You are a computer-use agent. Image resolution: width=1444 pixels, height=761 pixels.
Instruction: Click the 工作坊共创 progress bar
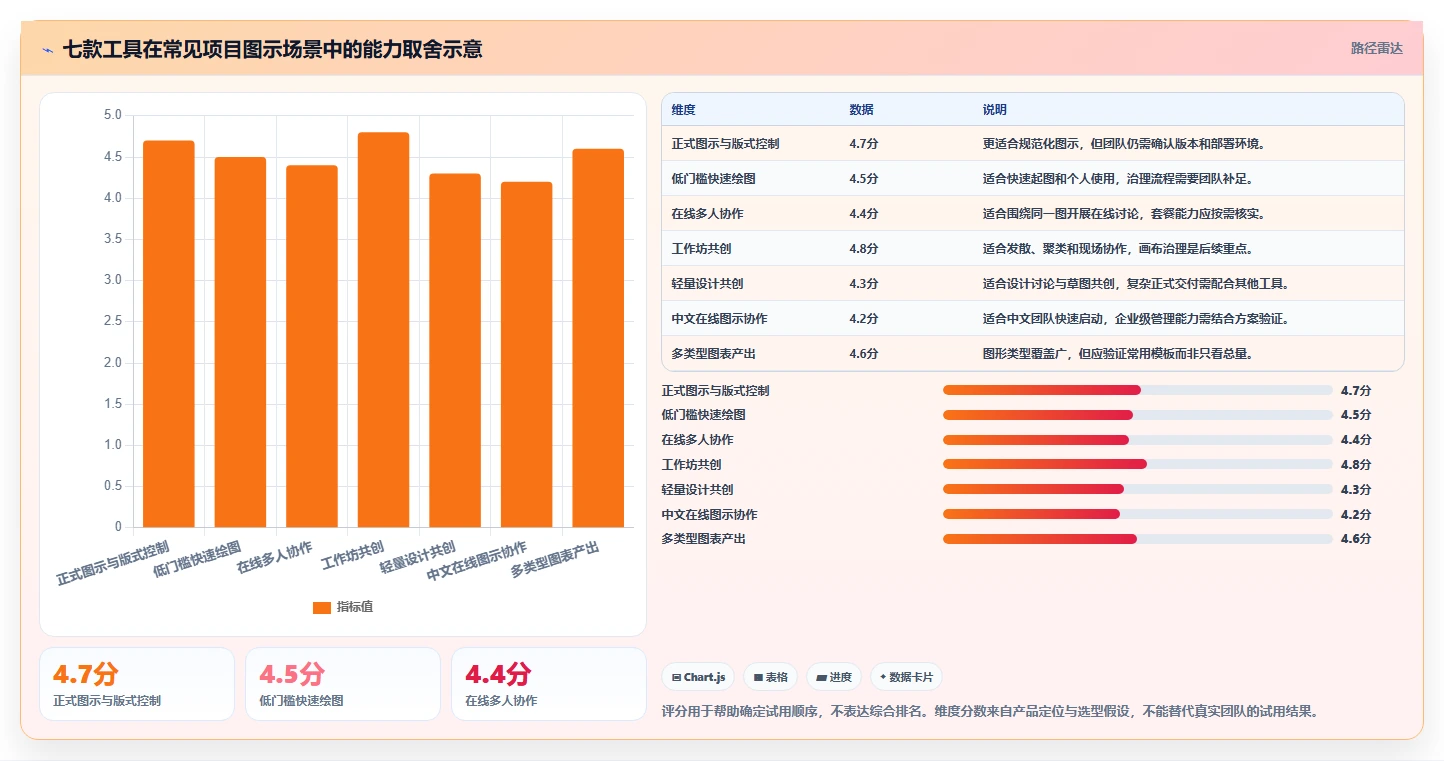tap(1138, 464)
